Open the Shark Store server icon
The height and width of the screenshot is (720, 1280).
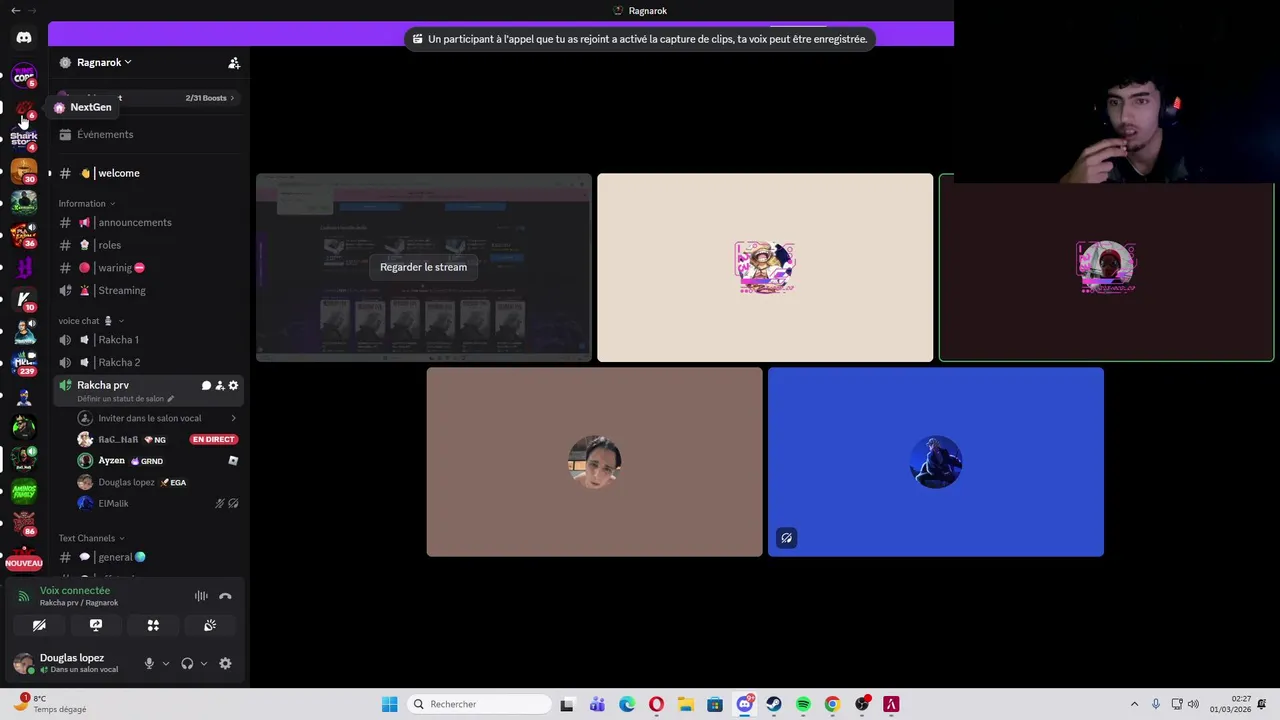(24, 138)
